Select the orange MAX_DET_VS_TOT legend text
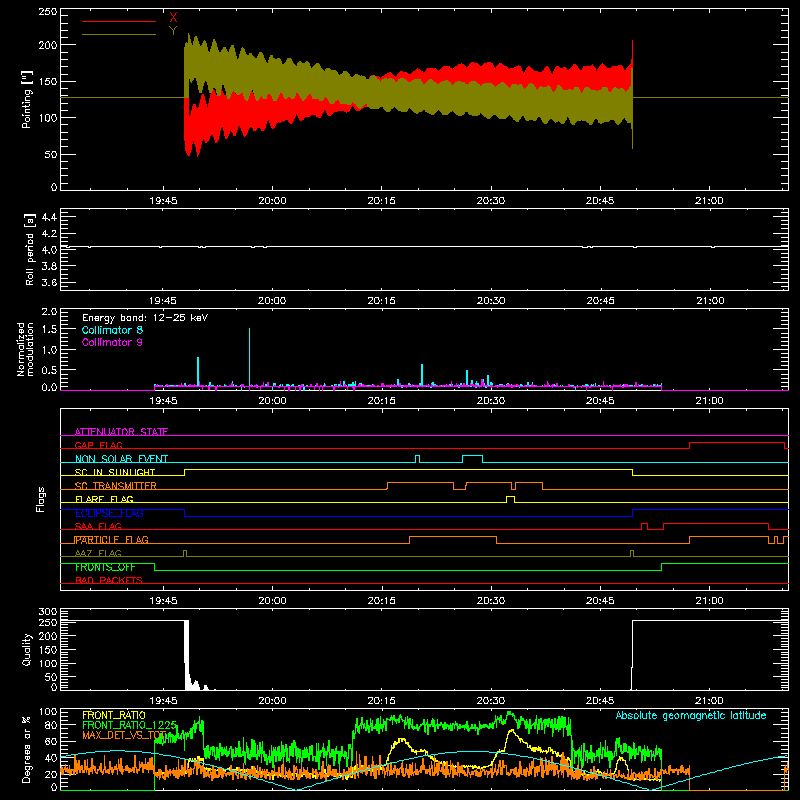800x800 pixels. click(x=124, y=735)
